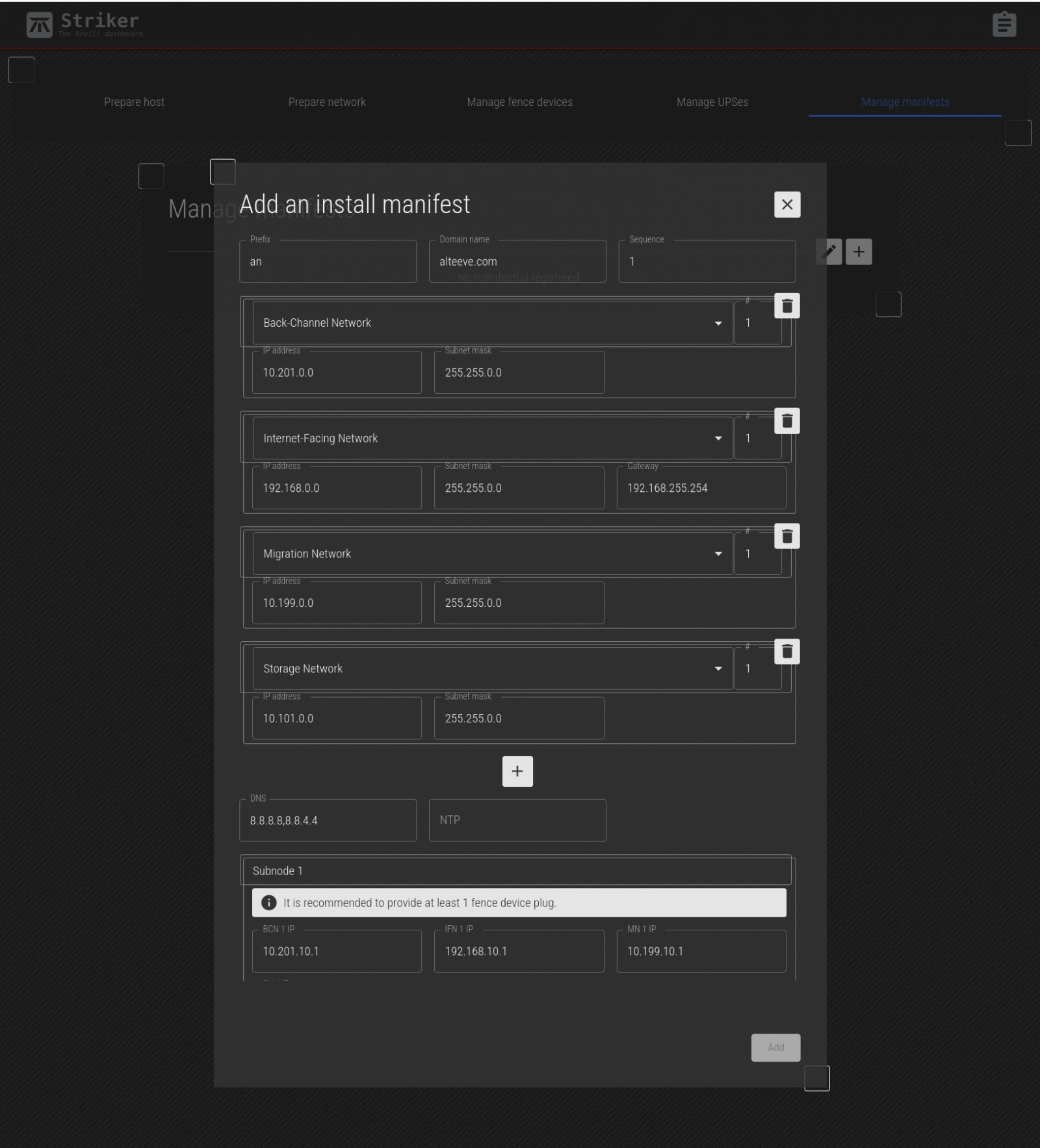Click the Striker logo icon
This screenshot has height=1148, width=1040.
[x=39, y=25]
